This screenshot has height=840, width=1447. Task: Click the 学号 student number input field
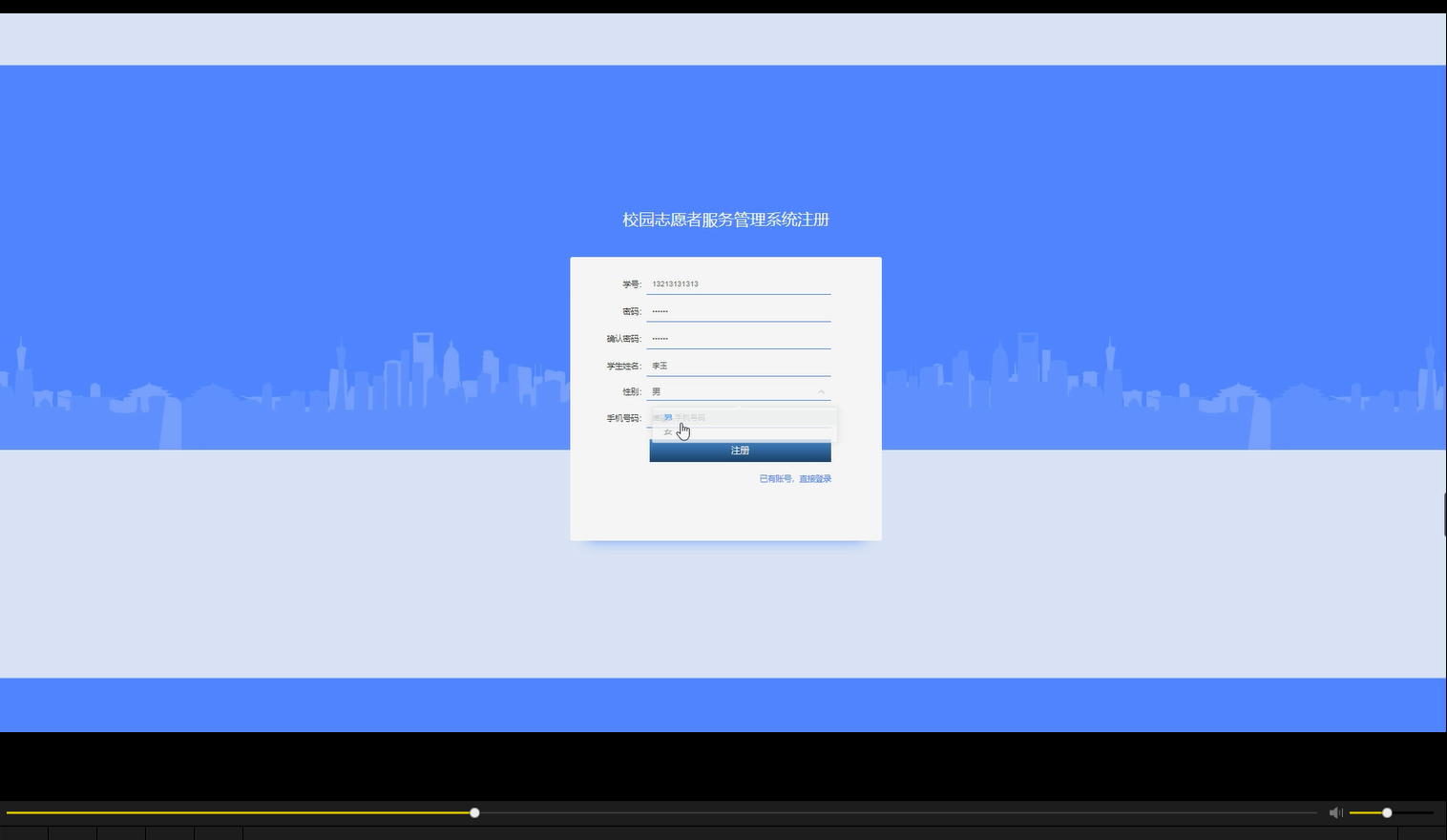tap(739, 283)
